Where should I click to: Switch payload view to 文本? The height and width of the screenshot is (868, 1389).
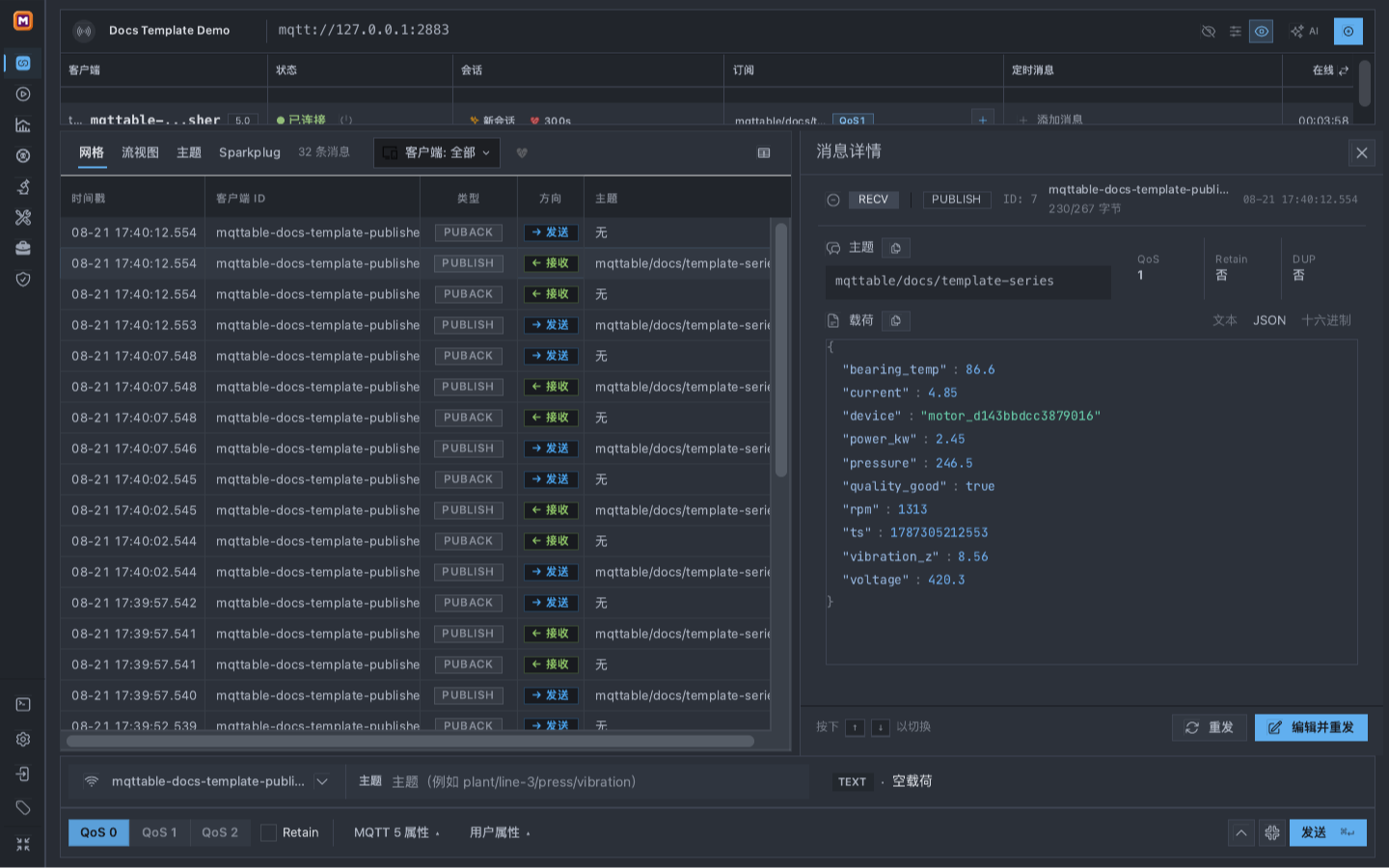[1225, 320]
